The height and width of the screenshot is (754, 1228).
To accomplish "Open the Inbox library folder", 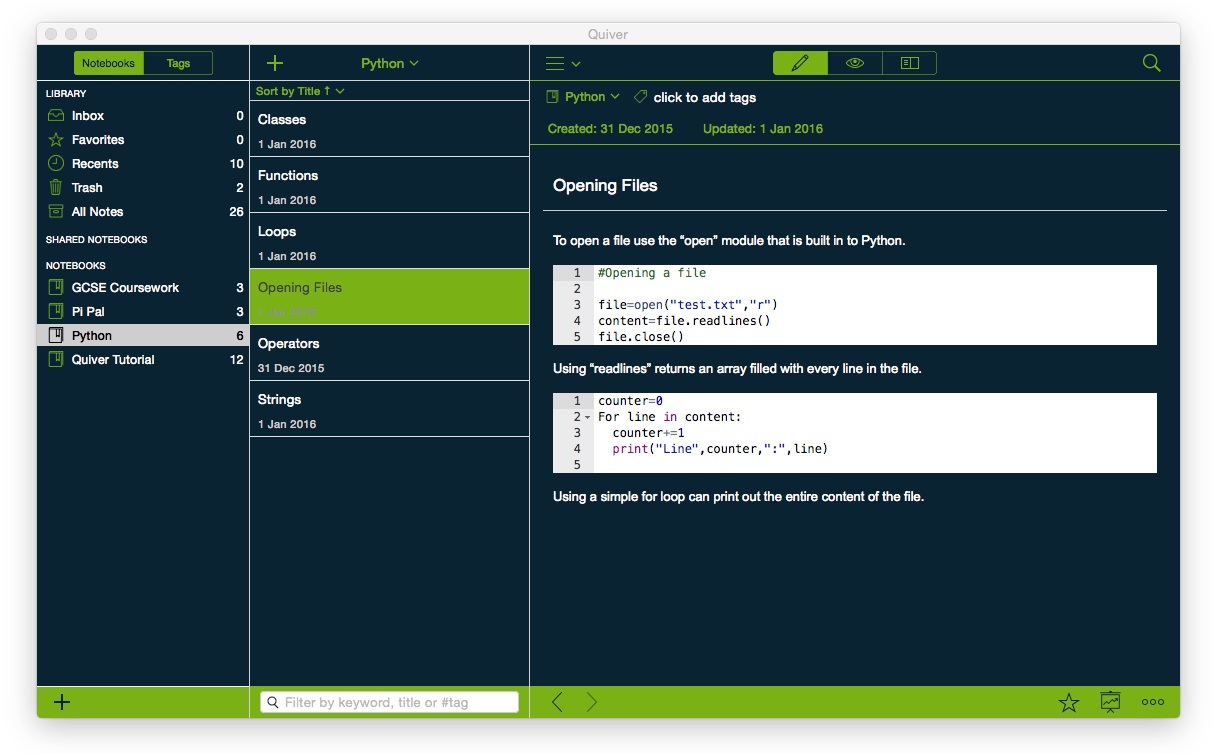I will (x=143, y=116).
